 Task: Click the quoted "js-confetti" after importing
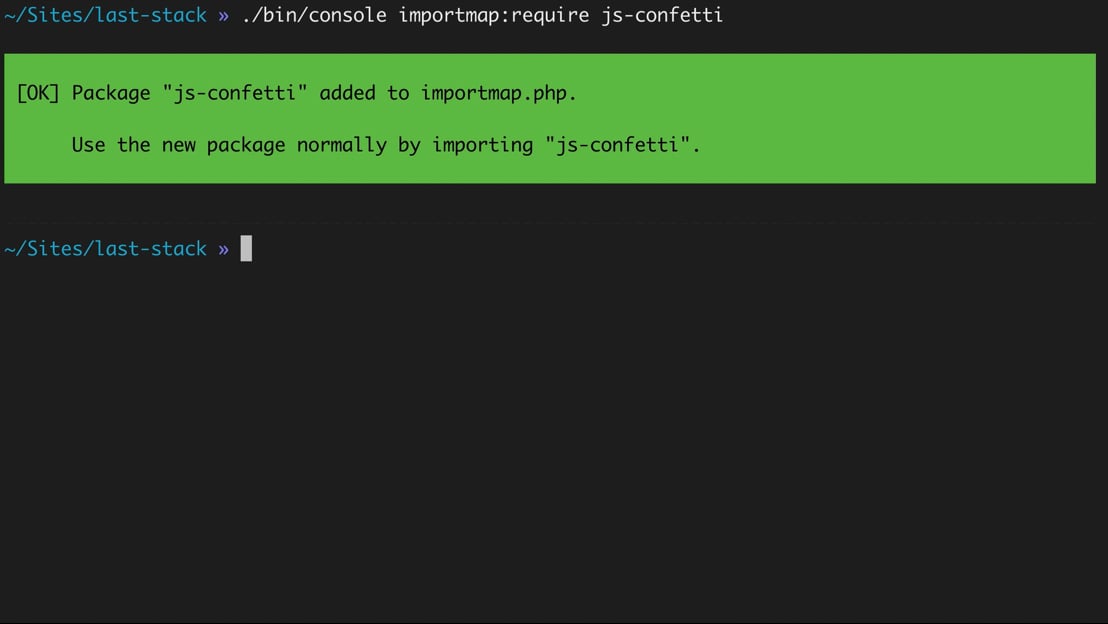tap(618, 145)
